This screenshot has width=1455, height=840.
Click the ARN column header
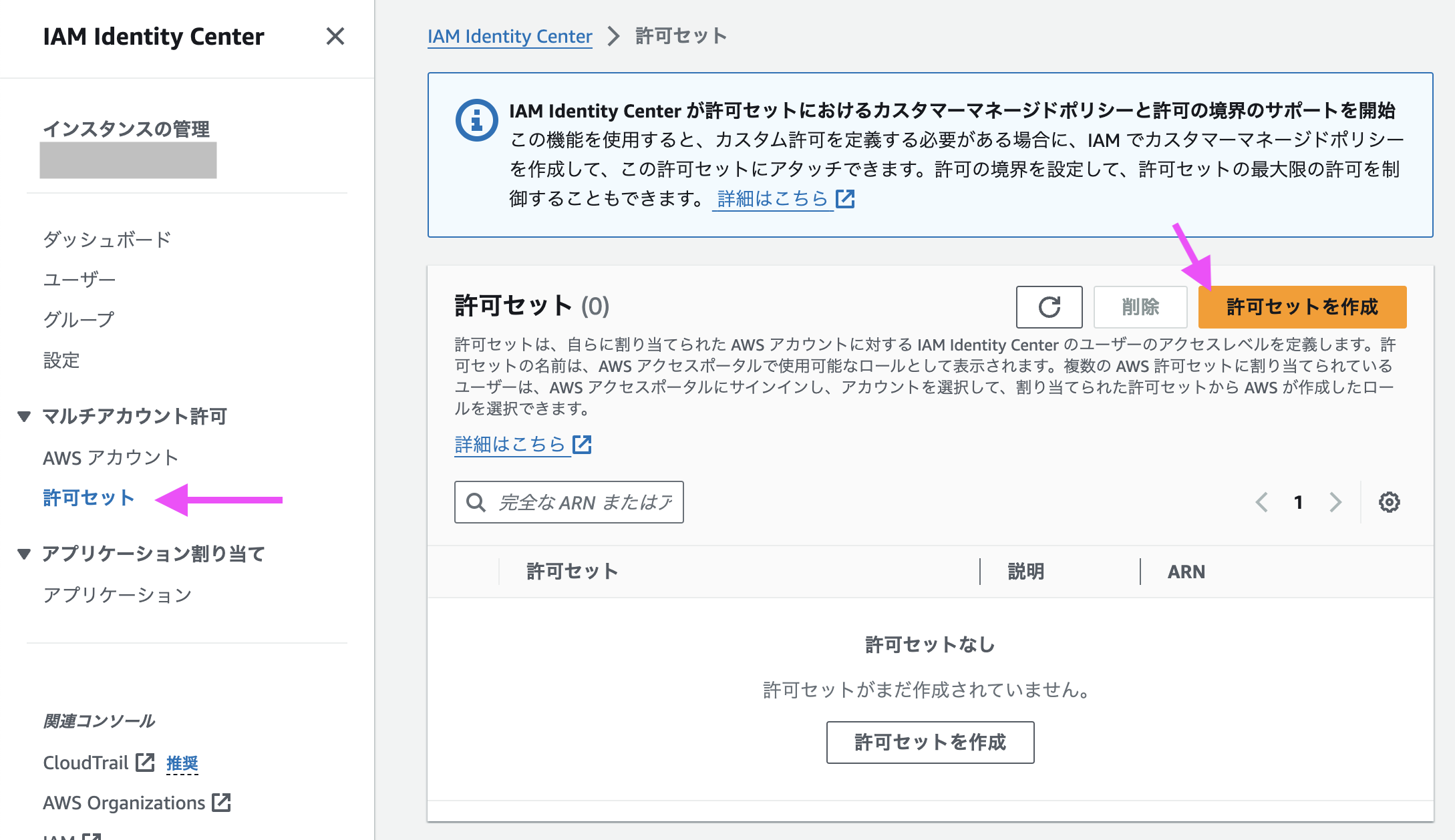click(1186, 572)
